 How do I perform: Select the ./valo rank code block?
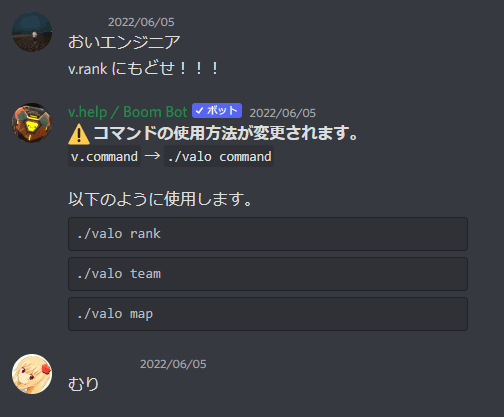(x=268, y=234)
